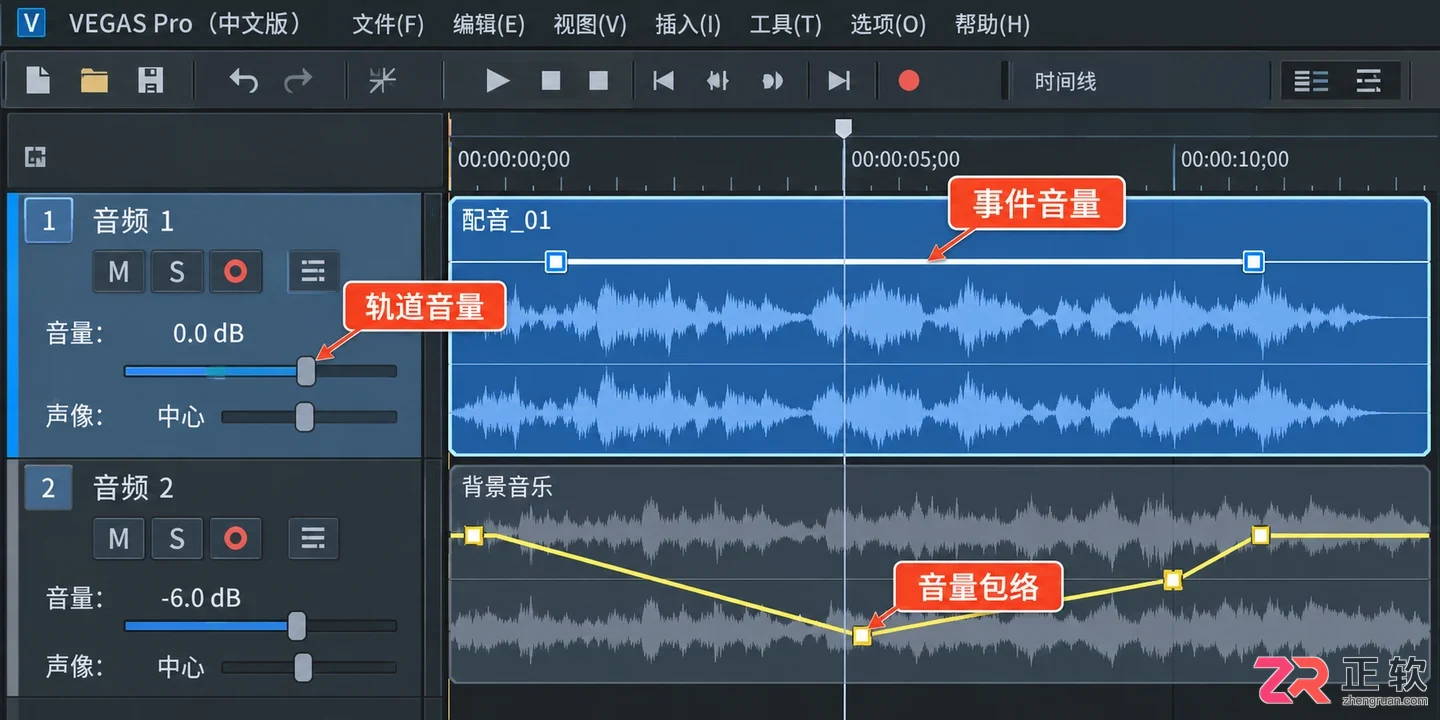Arm the 音频 1 track for recording
This screenshot has height=720, width=1440.
coord(236,271)
